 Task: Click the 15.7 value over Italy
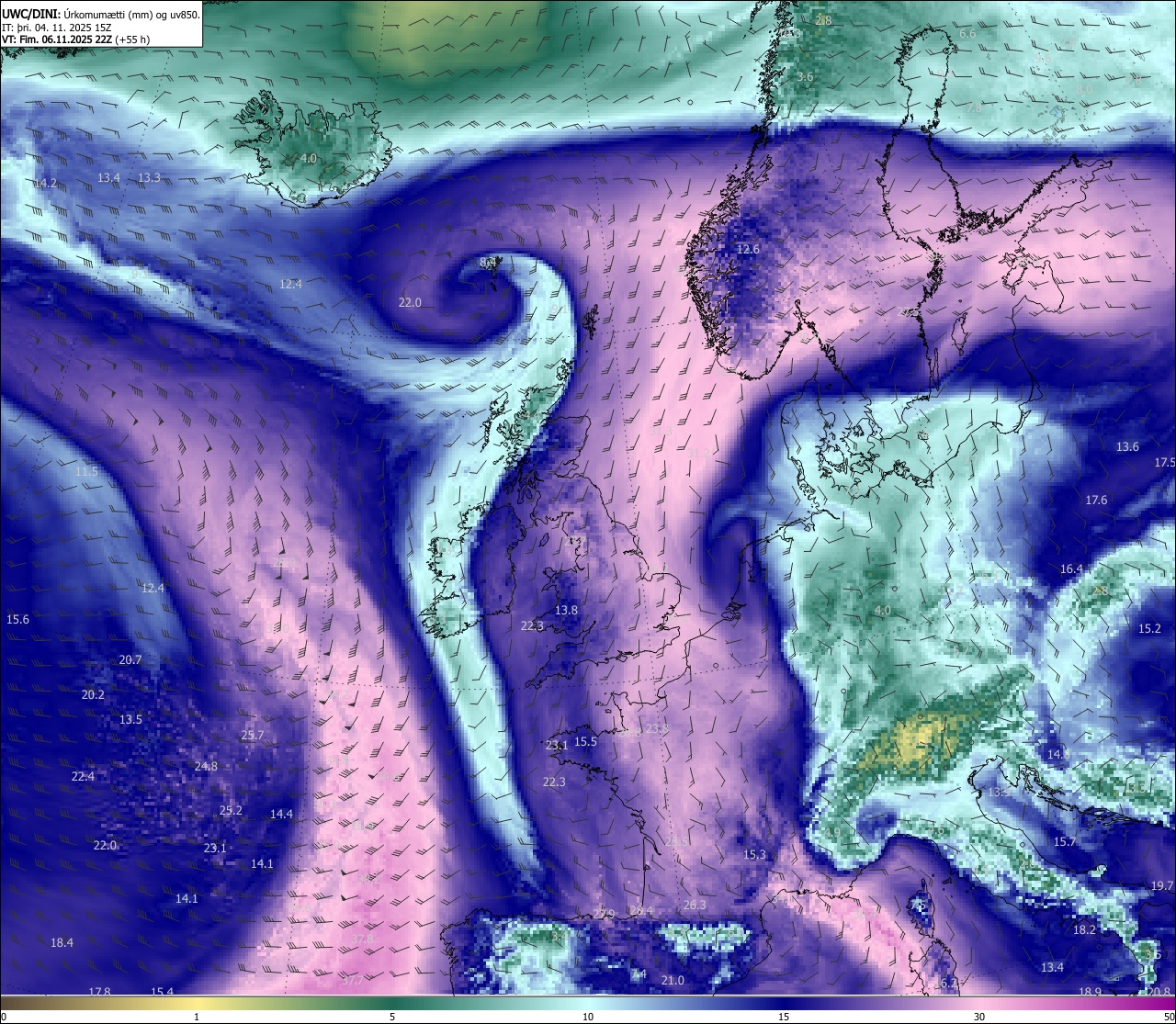click(x=1064, y=842)
